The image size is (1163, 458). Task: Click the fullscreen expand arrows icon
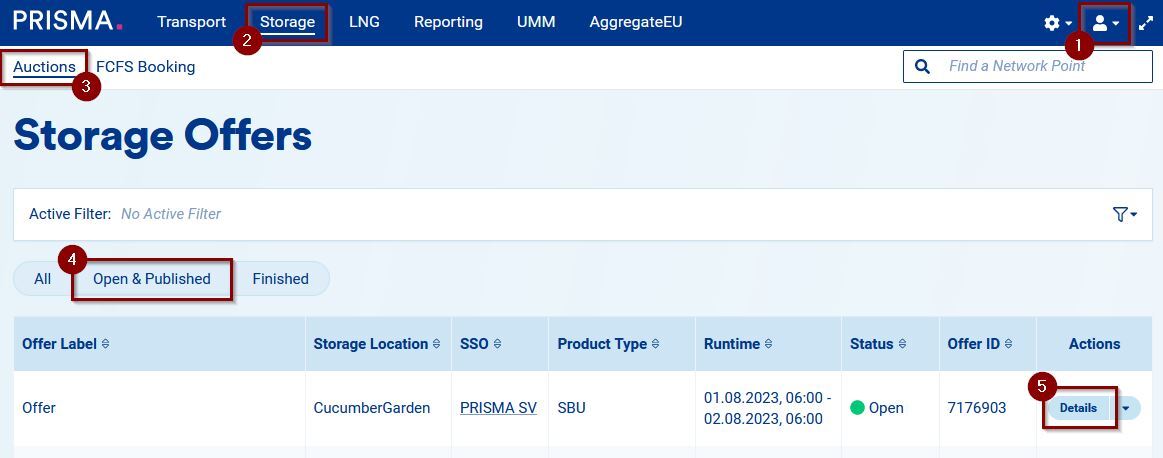[1146, 23]
